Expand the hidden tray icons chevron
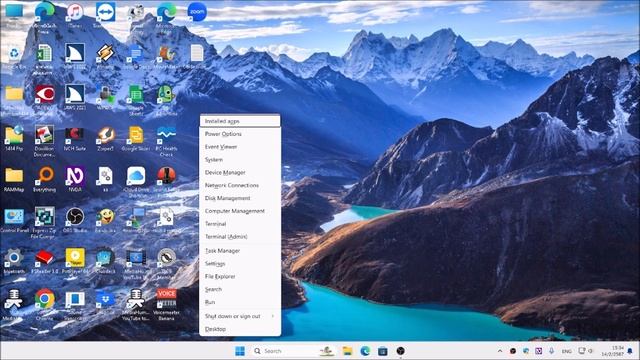This screenshot has width=640, height=360. [500, 351]
